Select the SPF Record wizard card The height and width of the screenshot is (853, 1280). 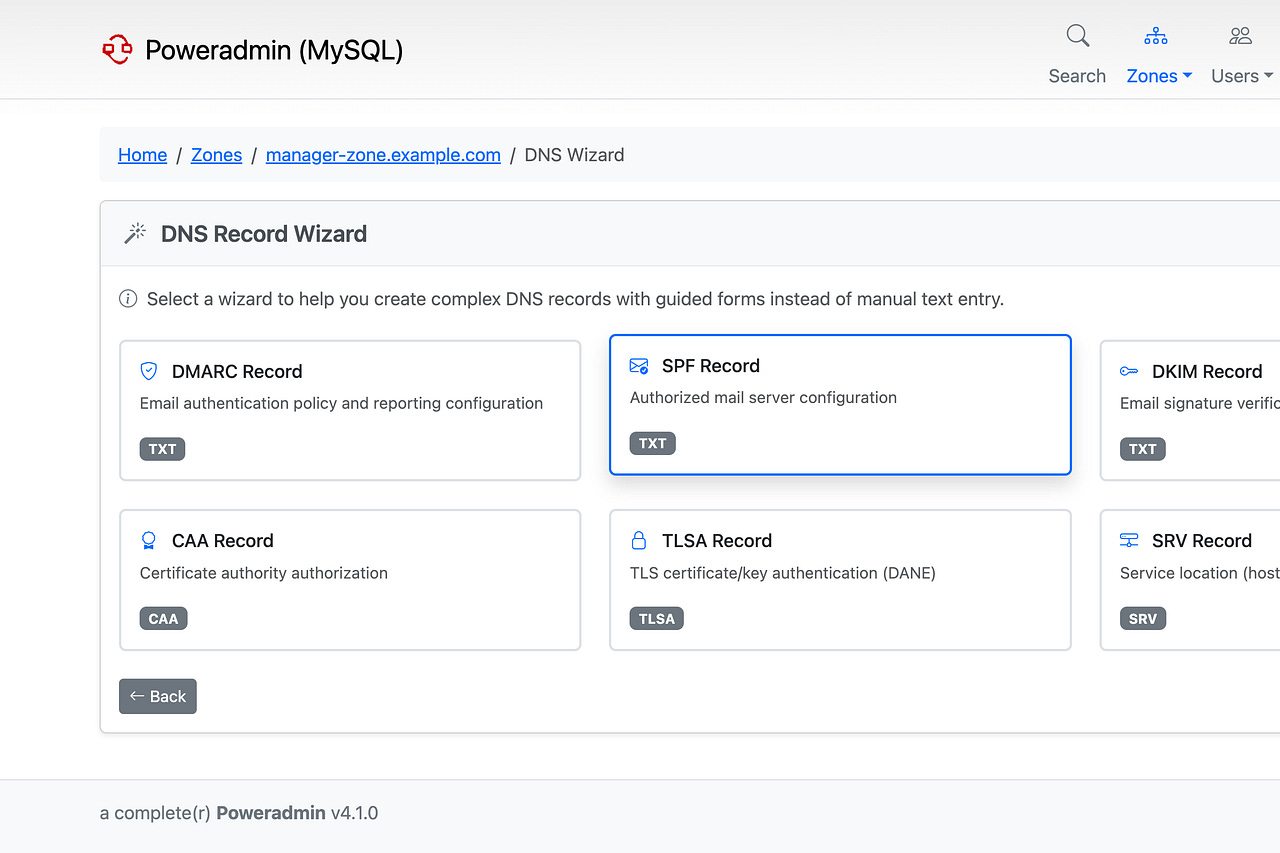tap(840, 404)
